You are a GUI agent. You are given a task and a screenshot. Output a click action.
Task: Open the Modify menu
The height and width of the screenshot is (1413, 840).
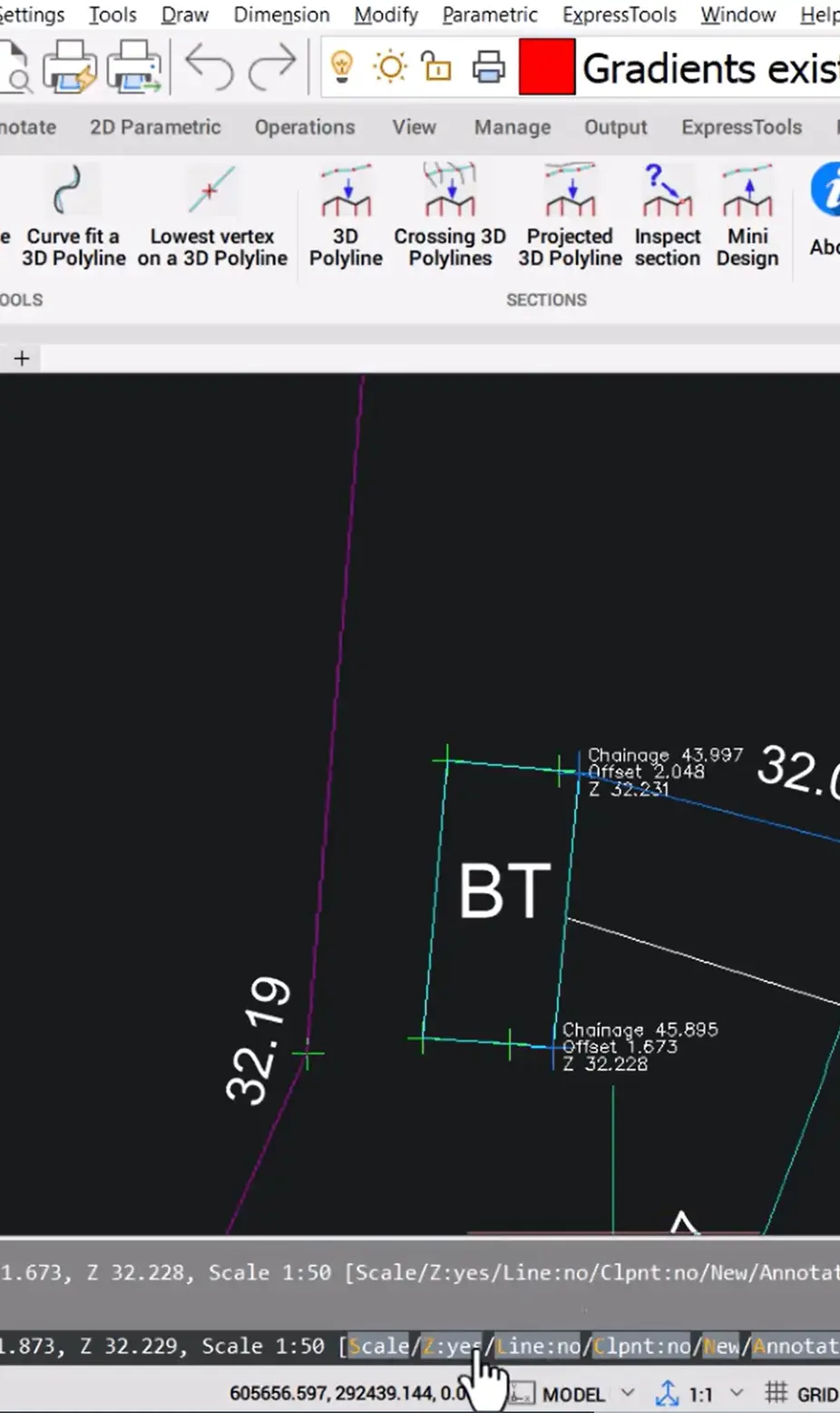tap(386, 15)
